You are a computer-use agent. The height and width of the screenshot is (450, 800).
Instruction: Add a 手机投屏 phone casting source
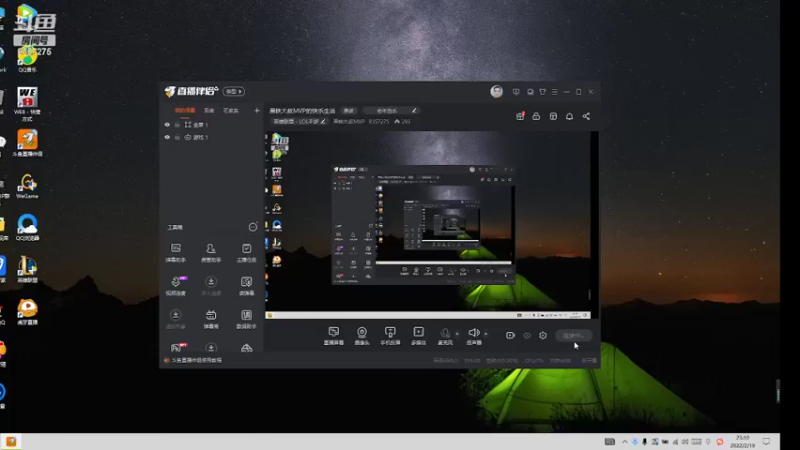click(x=390, y=336)
